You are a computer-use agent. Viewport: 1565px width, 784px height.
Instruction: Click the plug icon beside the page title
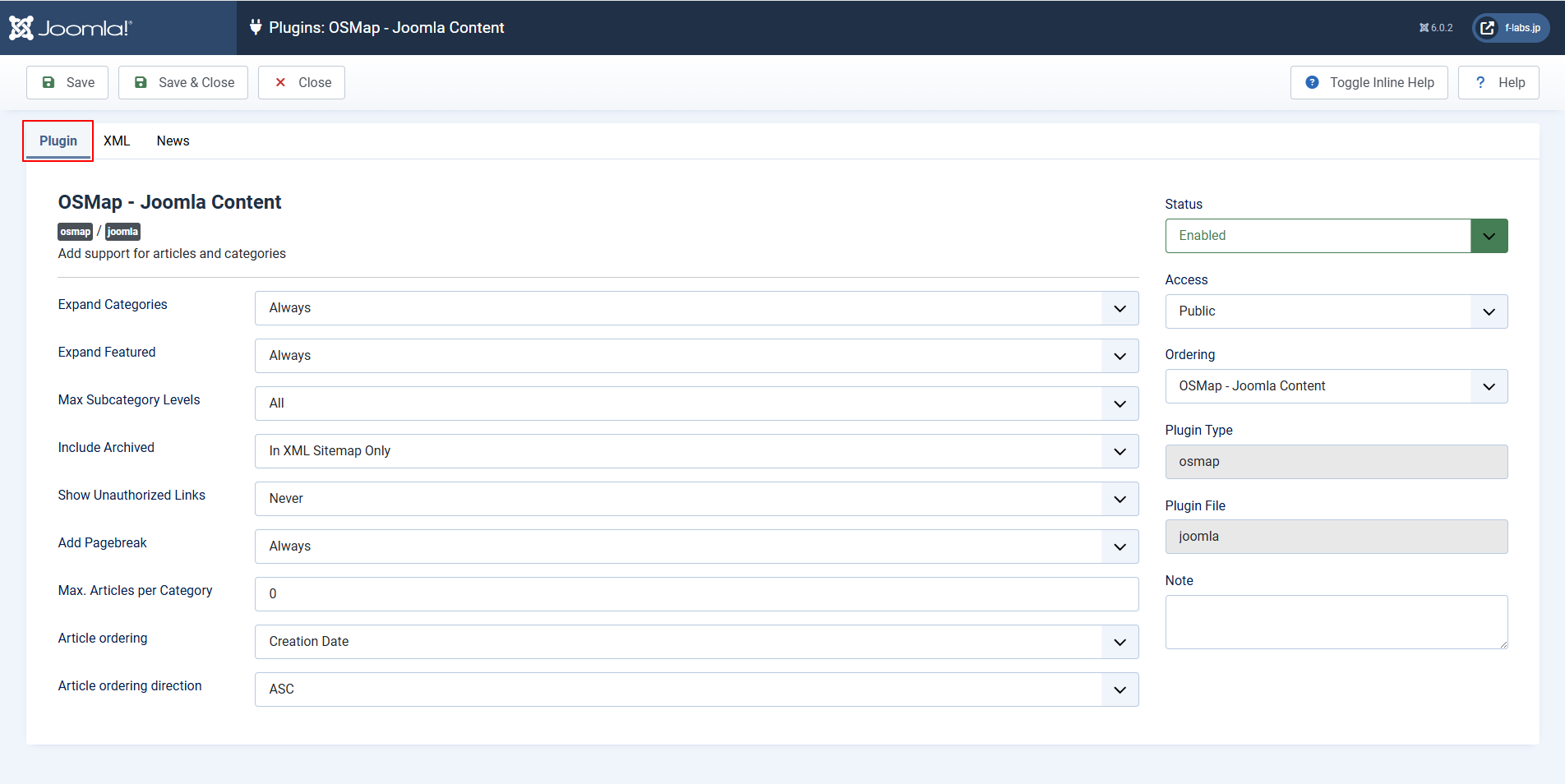(x=256, y=27)
